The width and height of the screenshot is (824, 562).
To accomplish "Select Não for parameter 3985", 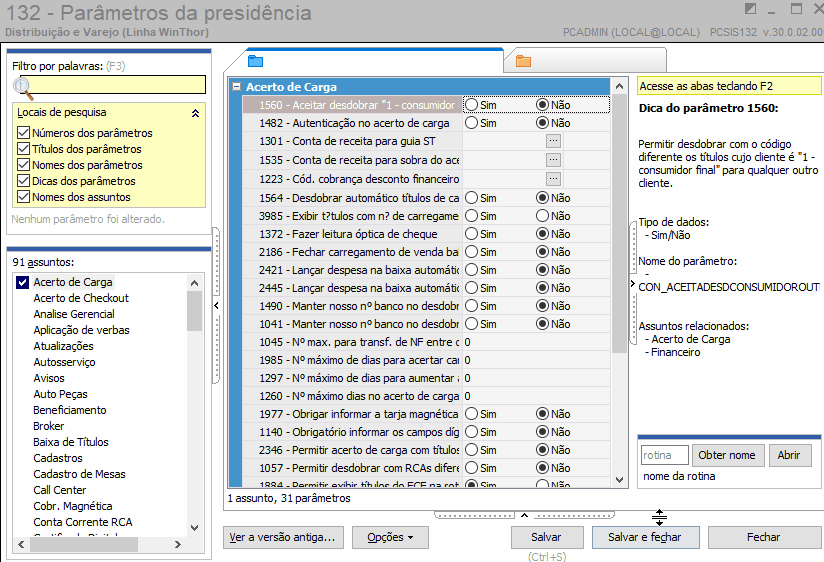I will point(542,216).
